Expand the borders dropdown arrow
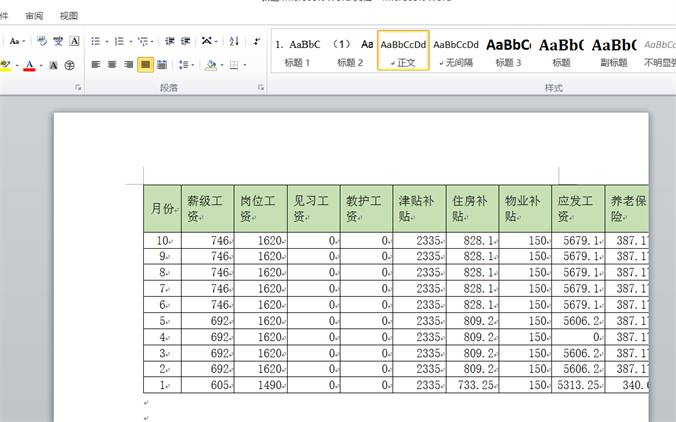676x422 pixels. (x=244, y=65)
